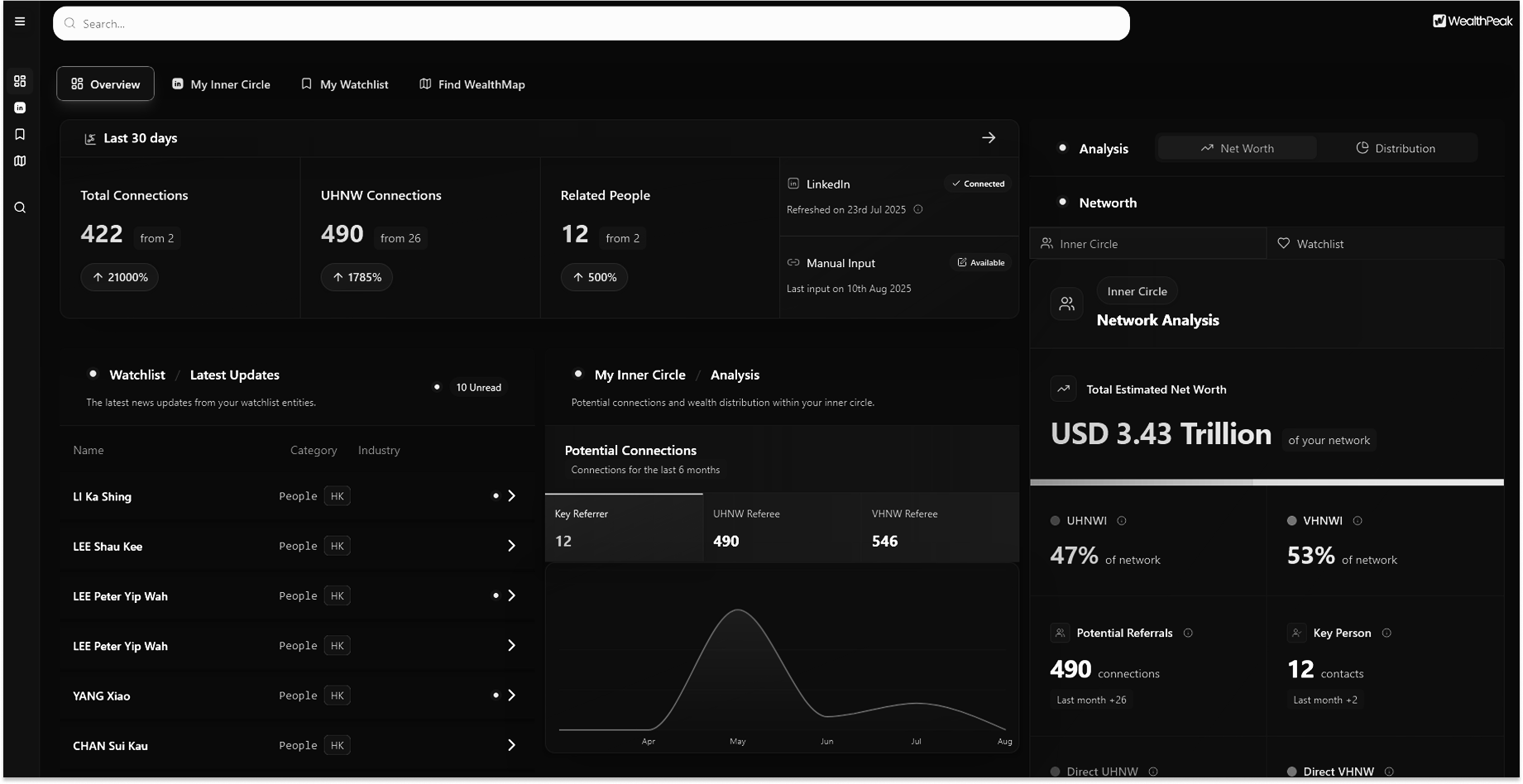Click the map icon in left sidebar
Viewport: 1523px width, 784px height.
[x=20, y=161]
